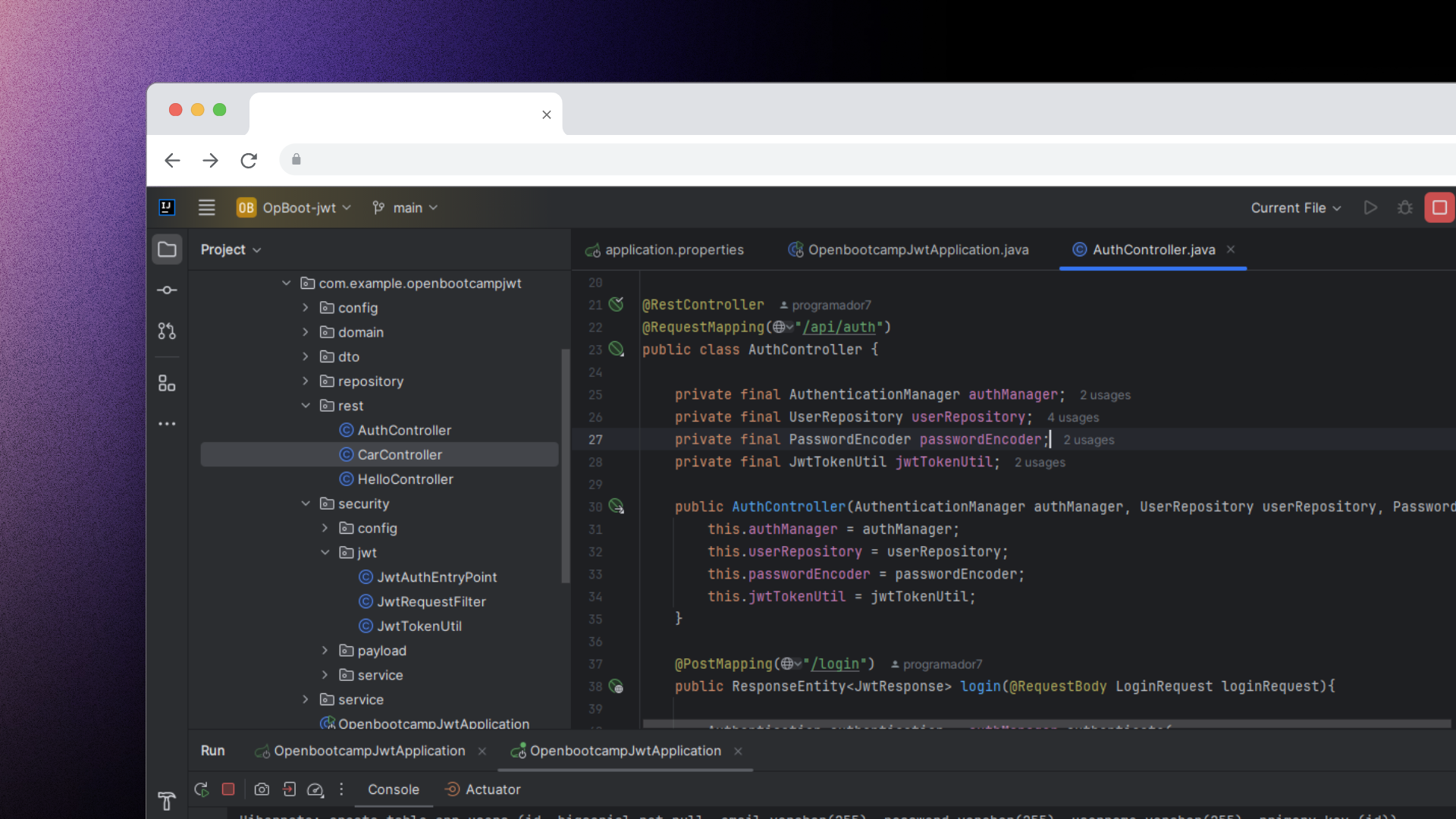Collapse the rest folder
This screenshot has height=819, width=1456.
[x=306, y=406]
